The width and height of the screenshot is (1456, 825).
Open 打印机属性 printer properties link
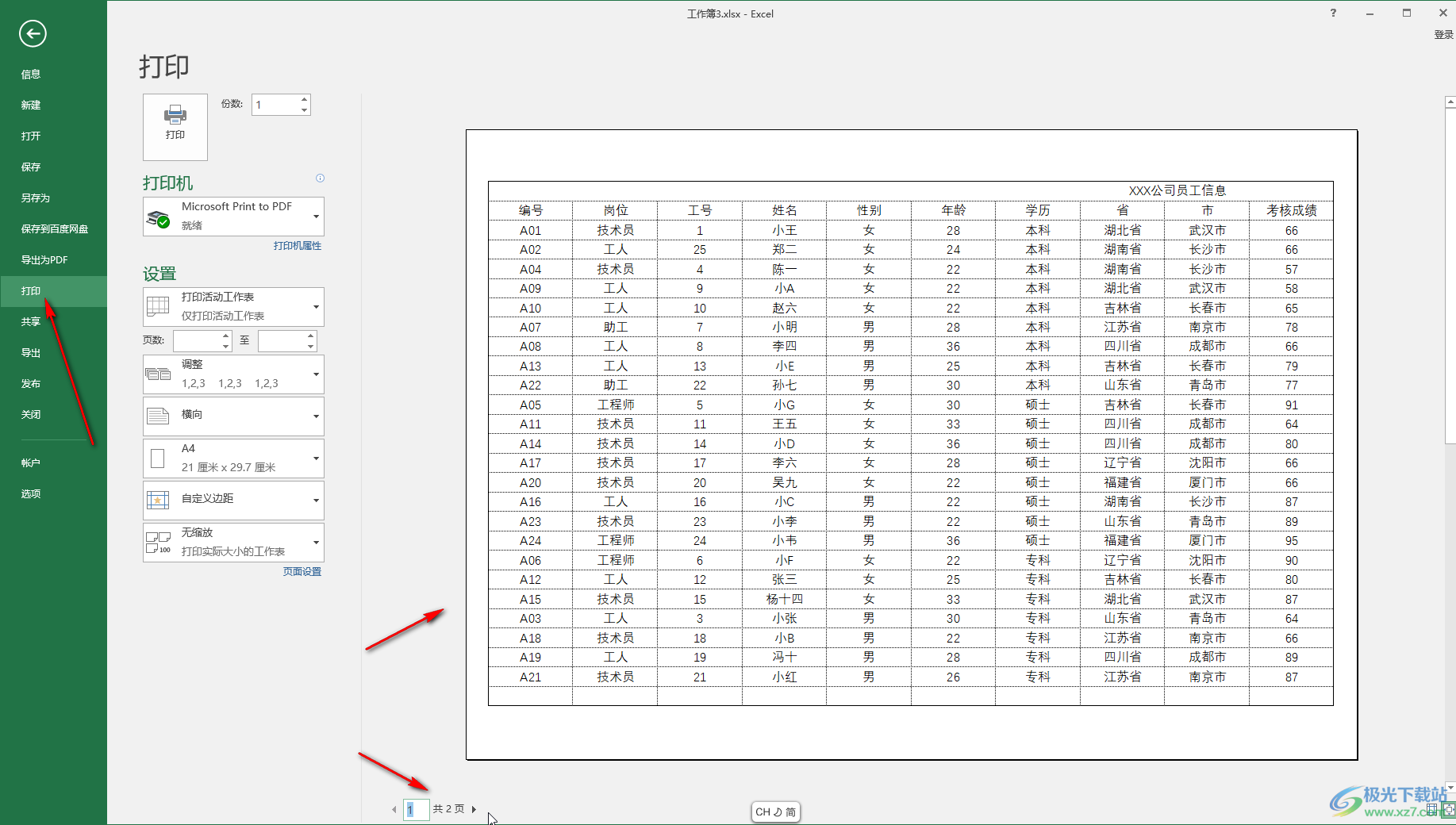click(x=298, y=246)
